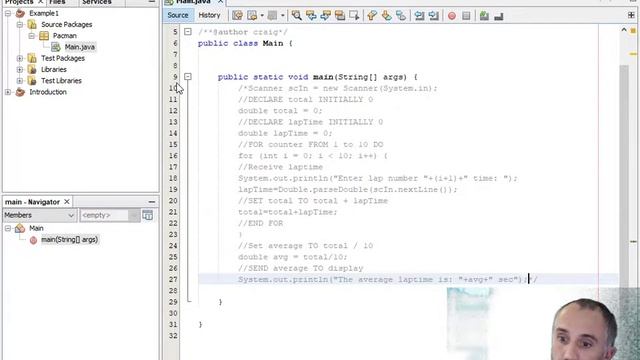Toggle Bookmark icon in editor toolbar

401,16
